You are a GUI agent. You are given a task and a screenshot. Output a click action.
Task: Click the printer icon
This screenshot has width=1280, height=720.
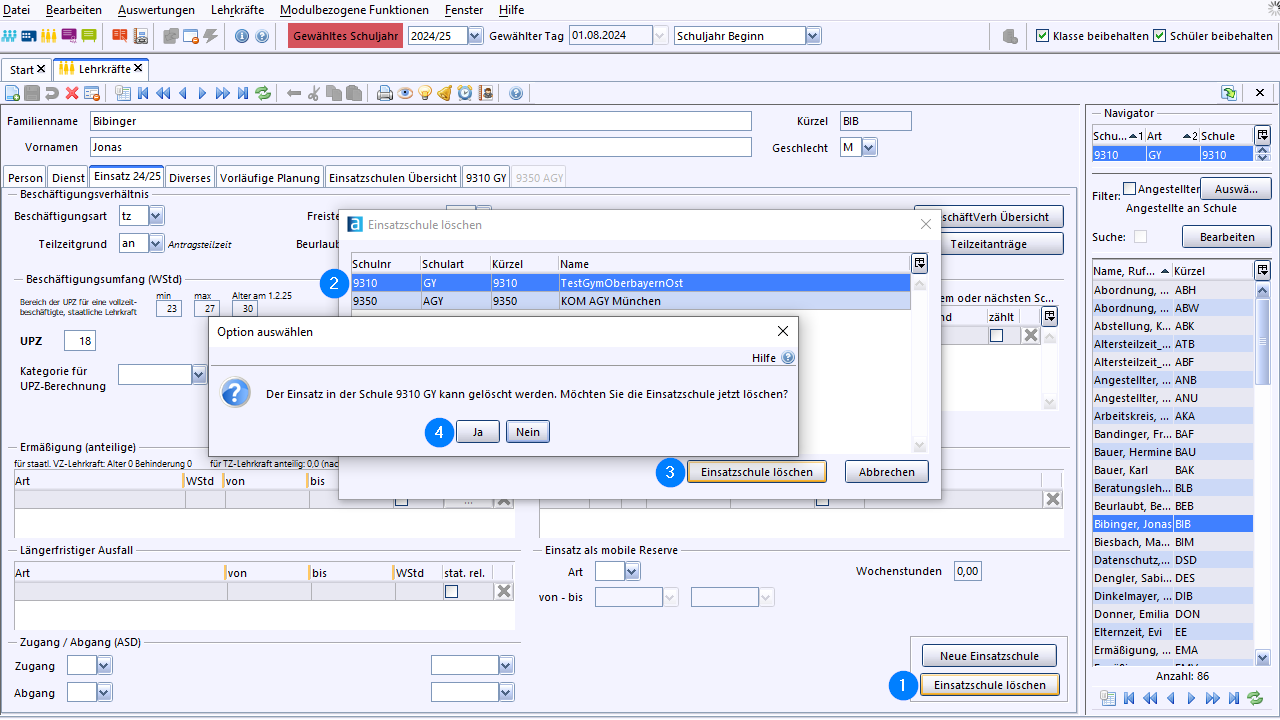385,93
